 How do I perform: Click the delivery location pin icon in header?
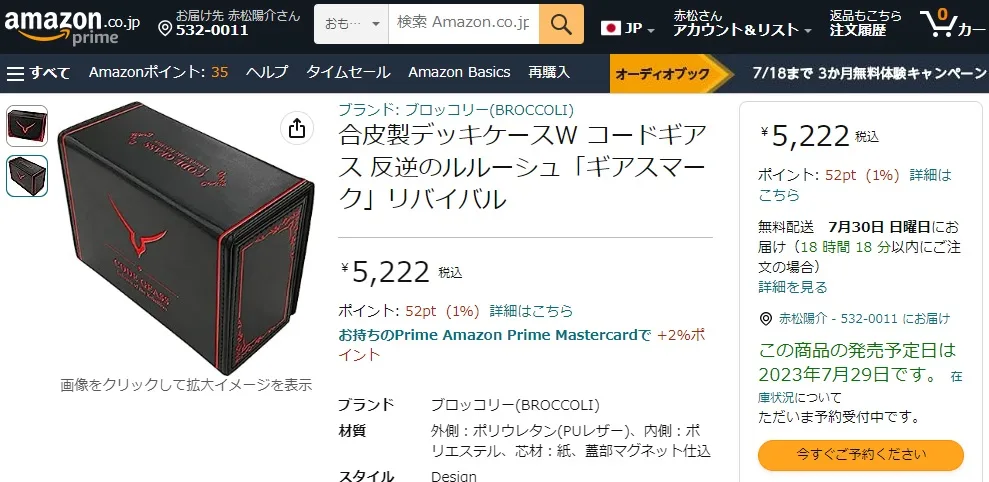coord(165,29)
